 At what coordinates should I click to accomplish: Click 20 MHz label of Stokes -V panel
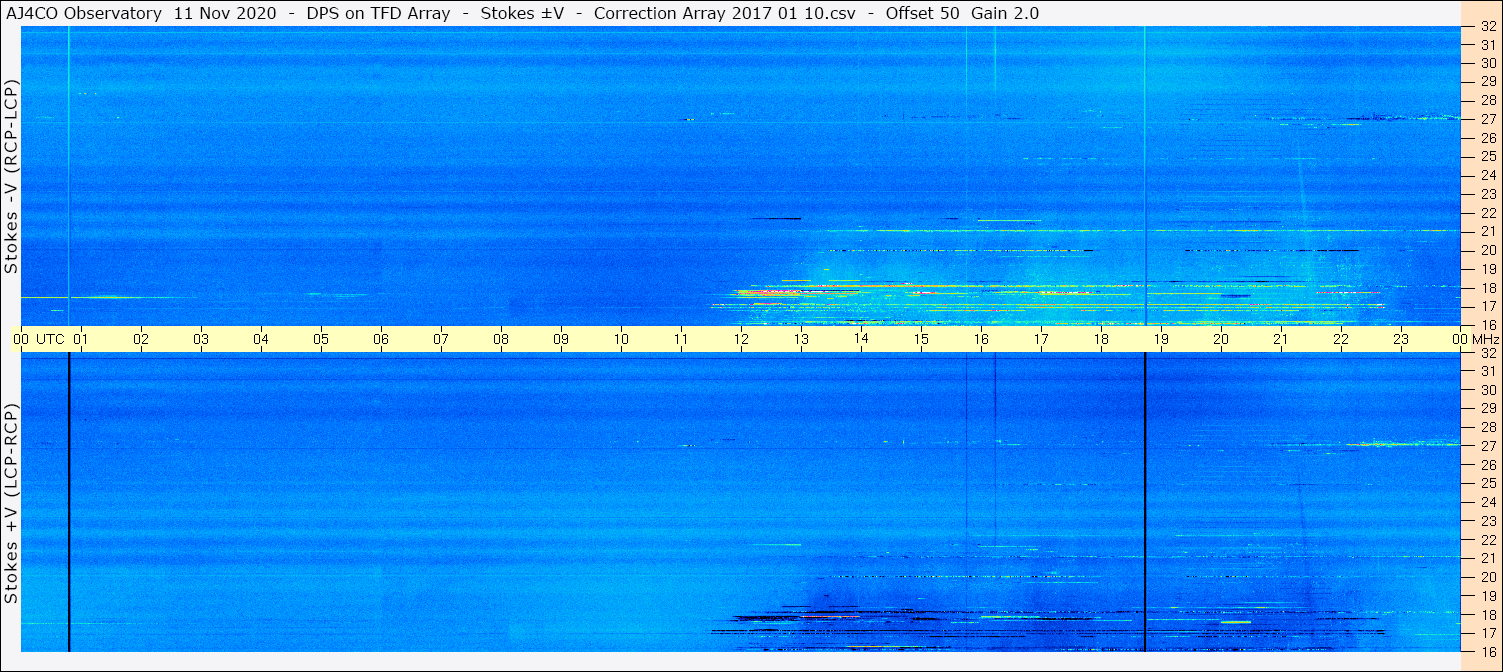[1488, 250]
